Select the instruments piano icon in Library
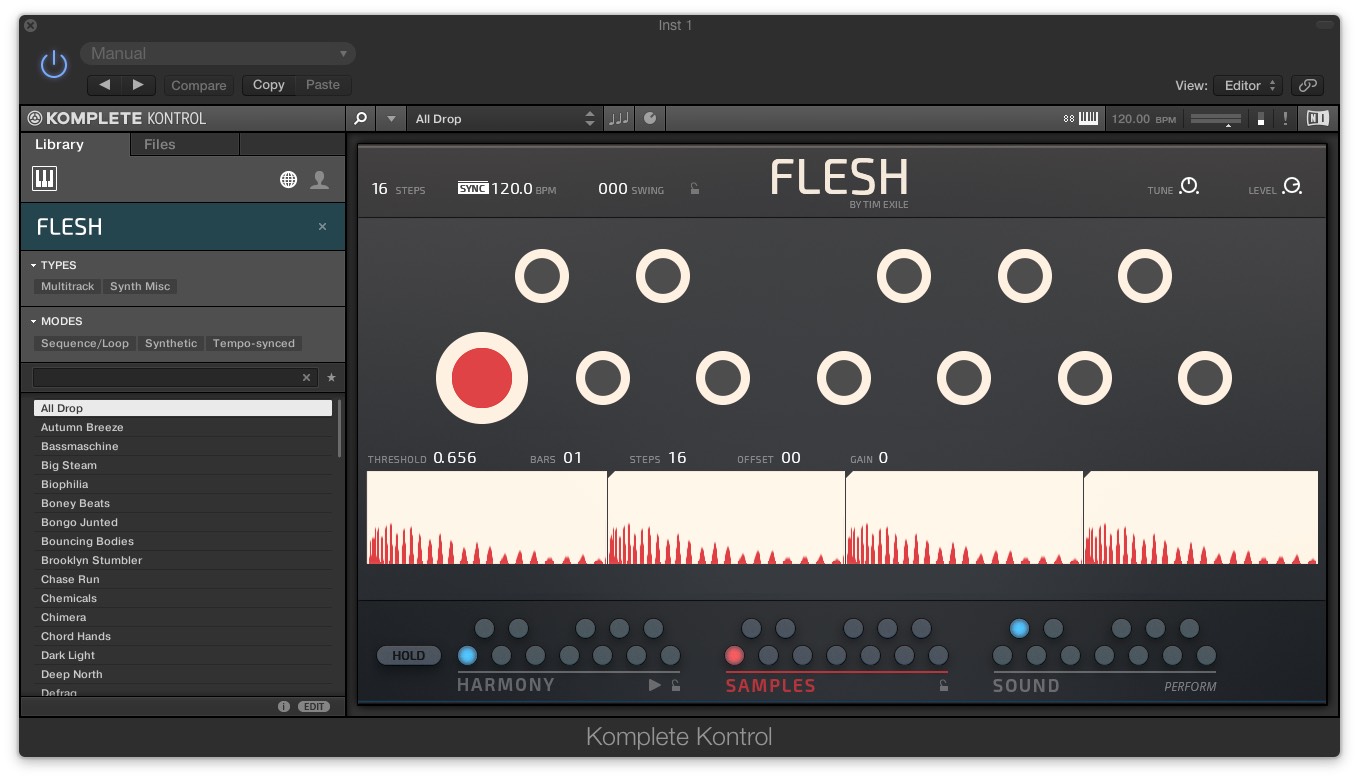The image size is (1359, 780). click(45, 179)
